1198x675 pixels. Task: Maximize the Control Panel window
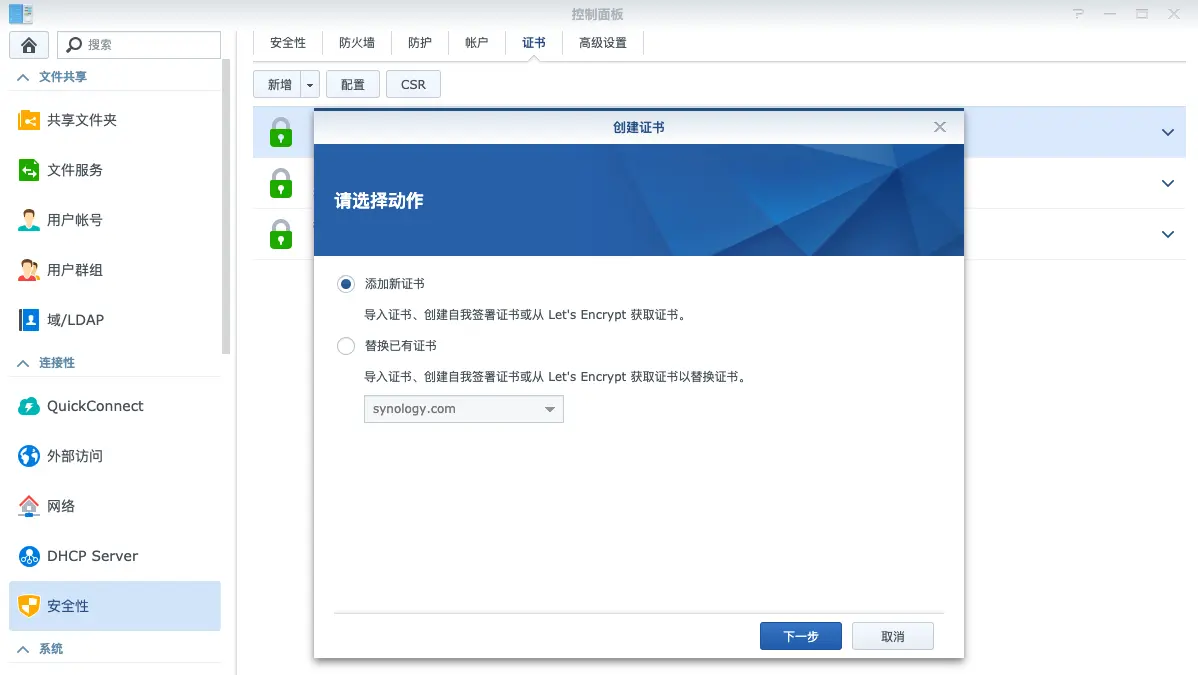click(x=1141, y=14)
